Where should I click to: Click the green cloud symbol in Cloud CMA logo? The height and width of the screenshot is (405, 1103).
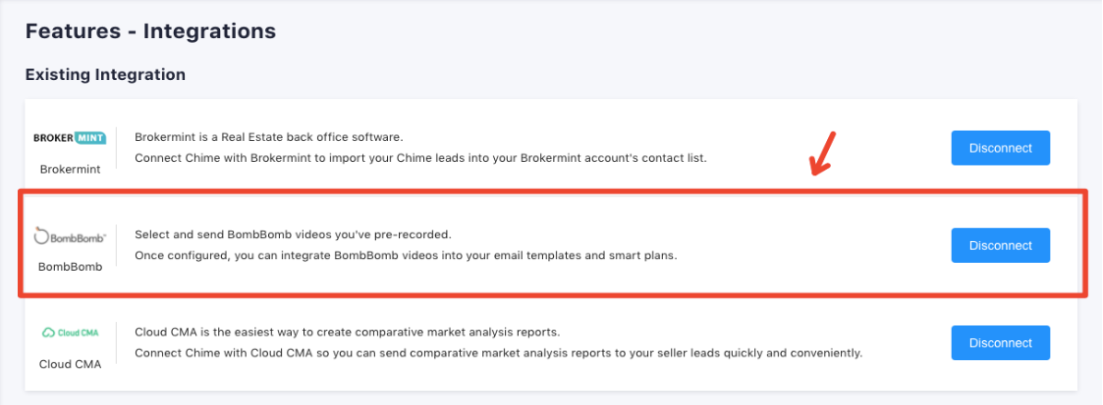(x=48, y=332)
